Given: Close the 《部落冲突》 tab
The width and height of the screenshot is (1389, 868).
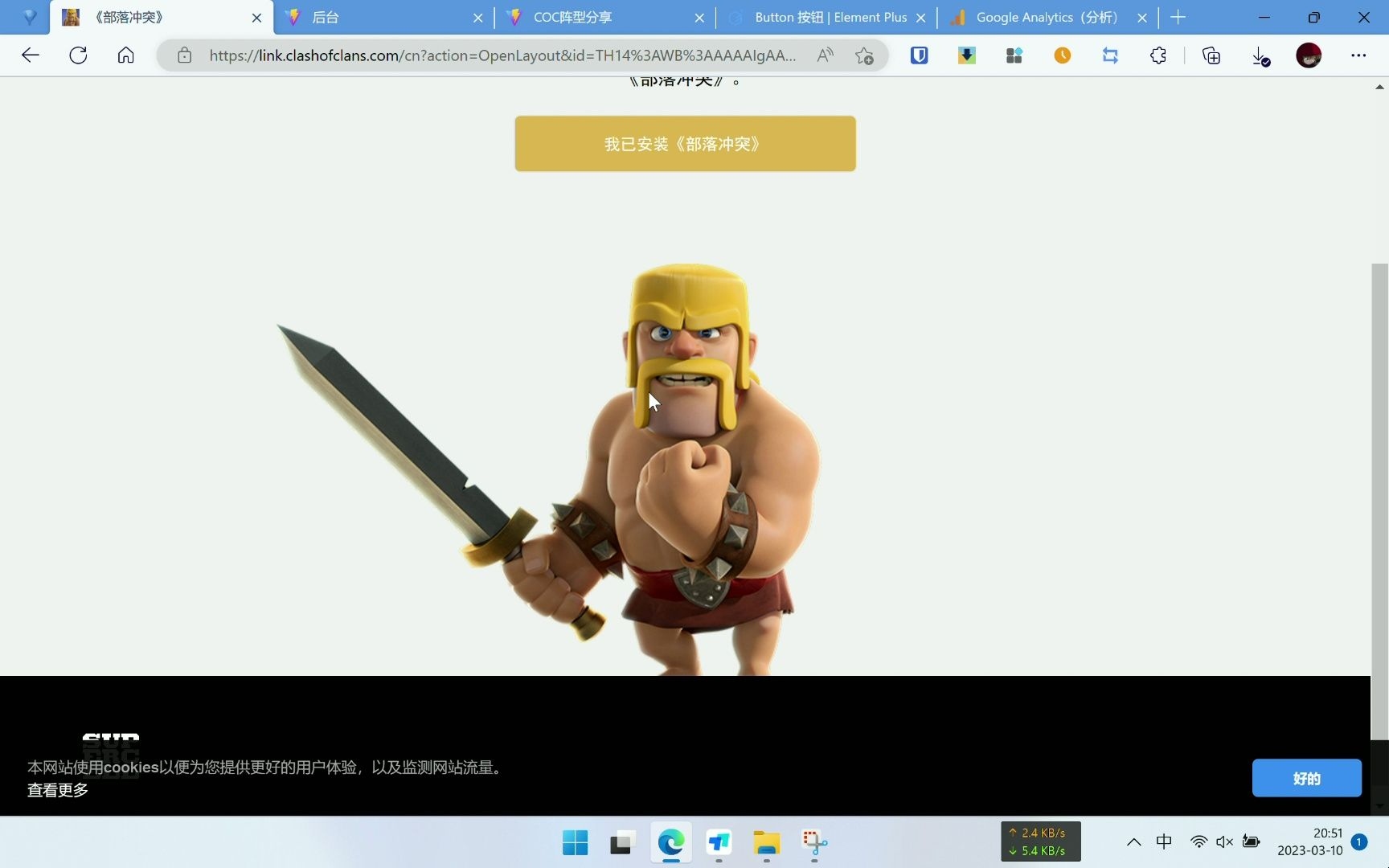Looking at the screenshot, I should click(x=256, y=18).
